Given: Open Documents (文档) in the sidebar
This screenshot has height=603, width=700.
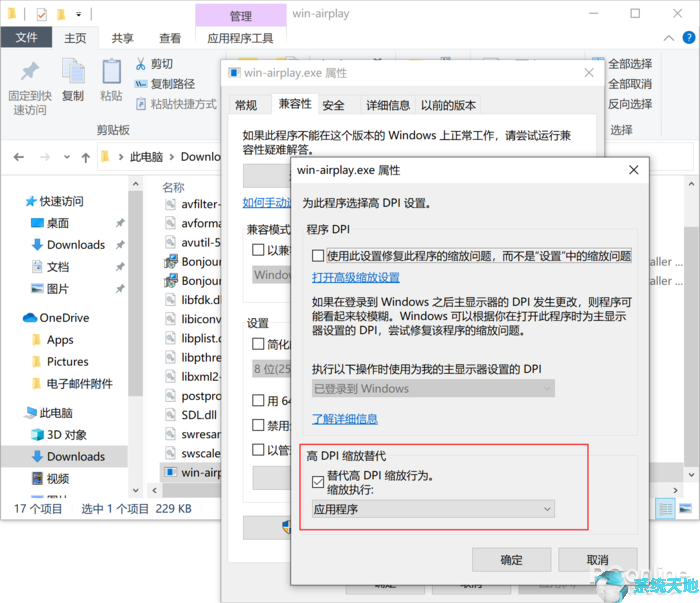Looking at the screenshot, I should click(50, 267).
